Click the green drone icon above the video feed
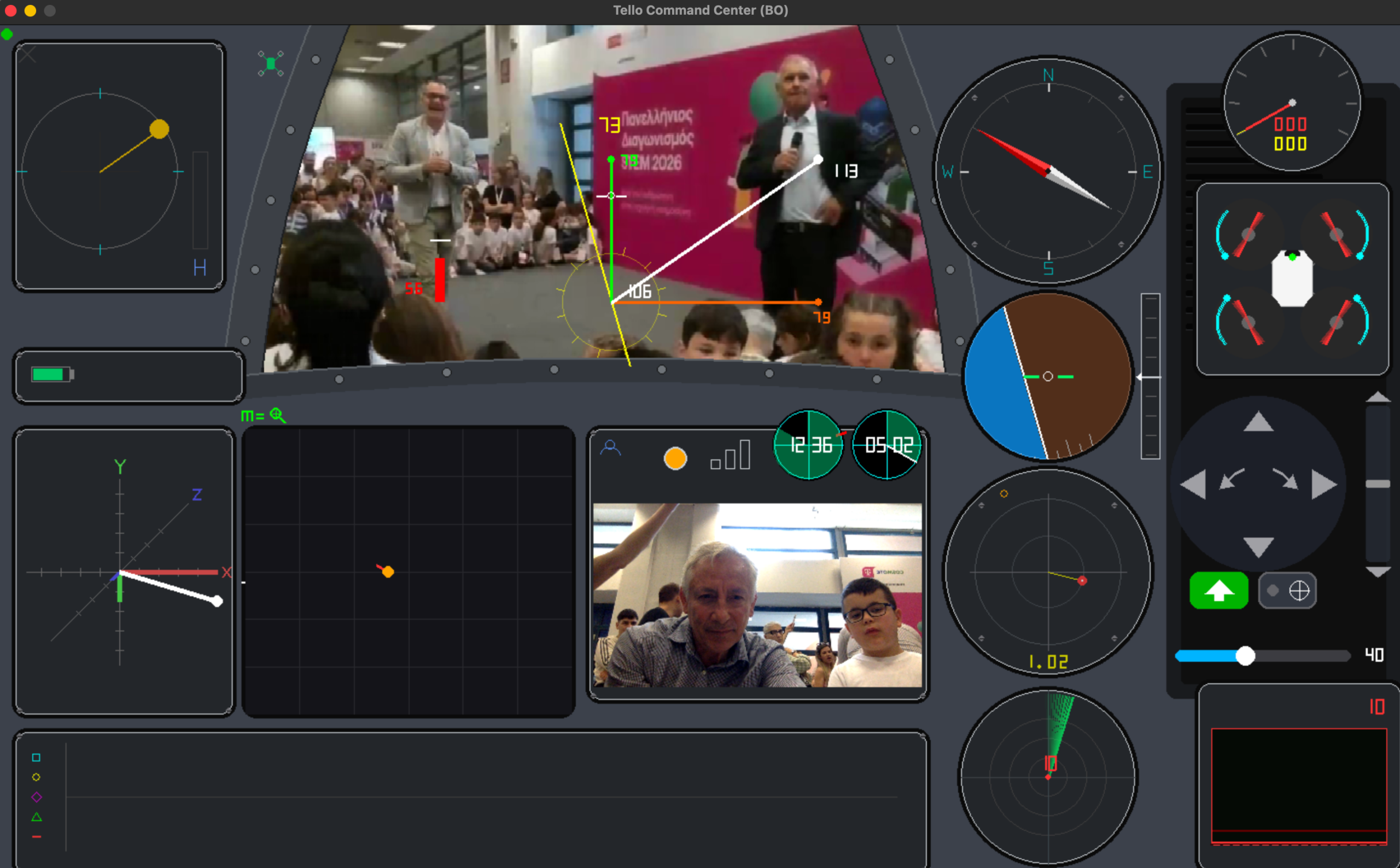This screenshot has width=1400, height=868. coord(270,64)
